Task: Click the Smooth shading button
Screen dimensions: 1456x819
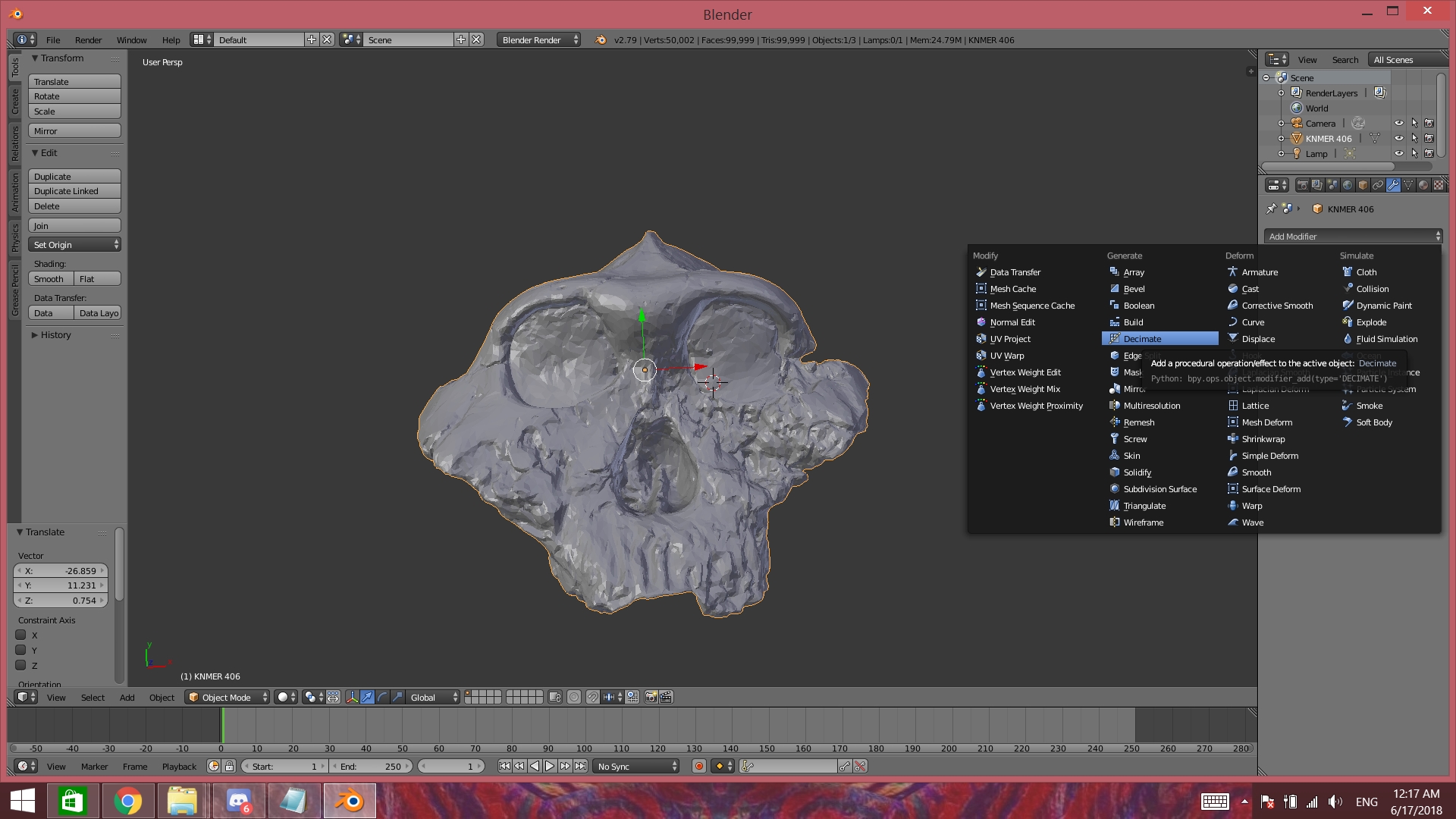Action: pyautogui.click(x=51, y=279)
